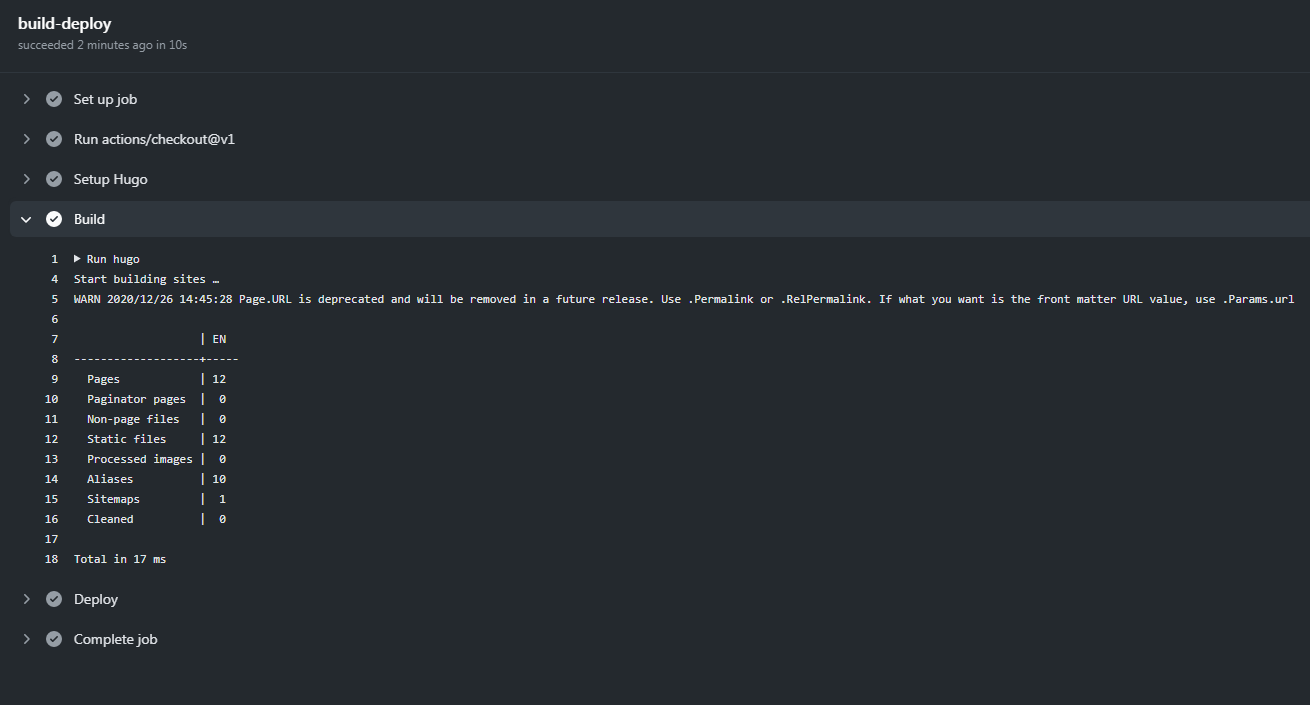The image size is (1310, 705).
Task: Click the "build-deploy" job title
Action: [64, 23]
